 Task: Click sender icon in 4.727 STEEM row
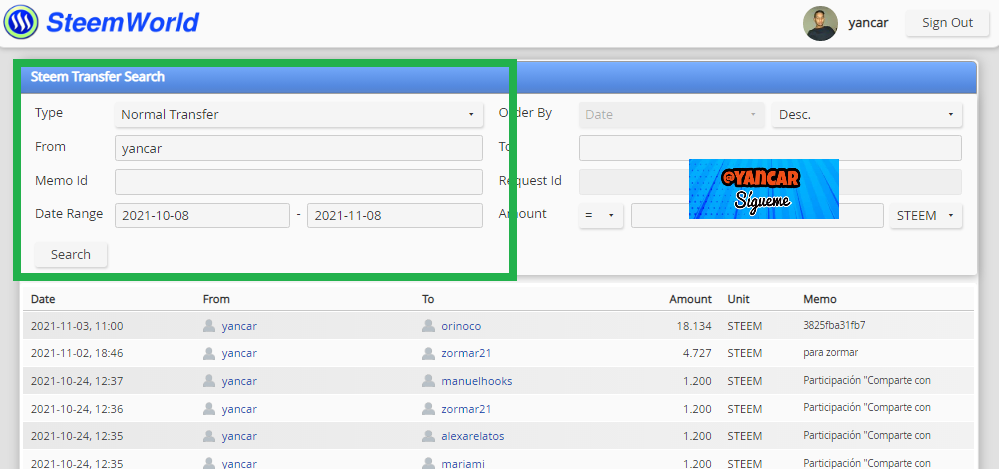(x=208, y=353)
